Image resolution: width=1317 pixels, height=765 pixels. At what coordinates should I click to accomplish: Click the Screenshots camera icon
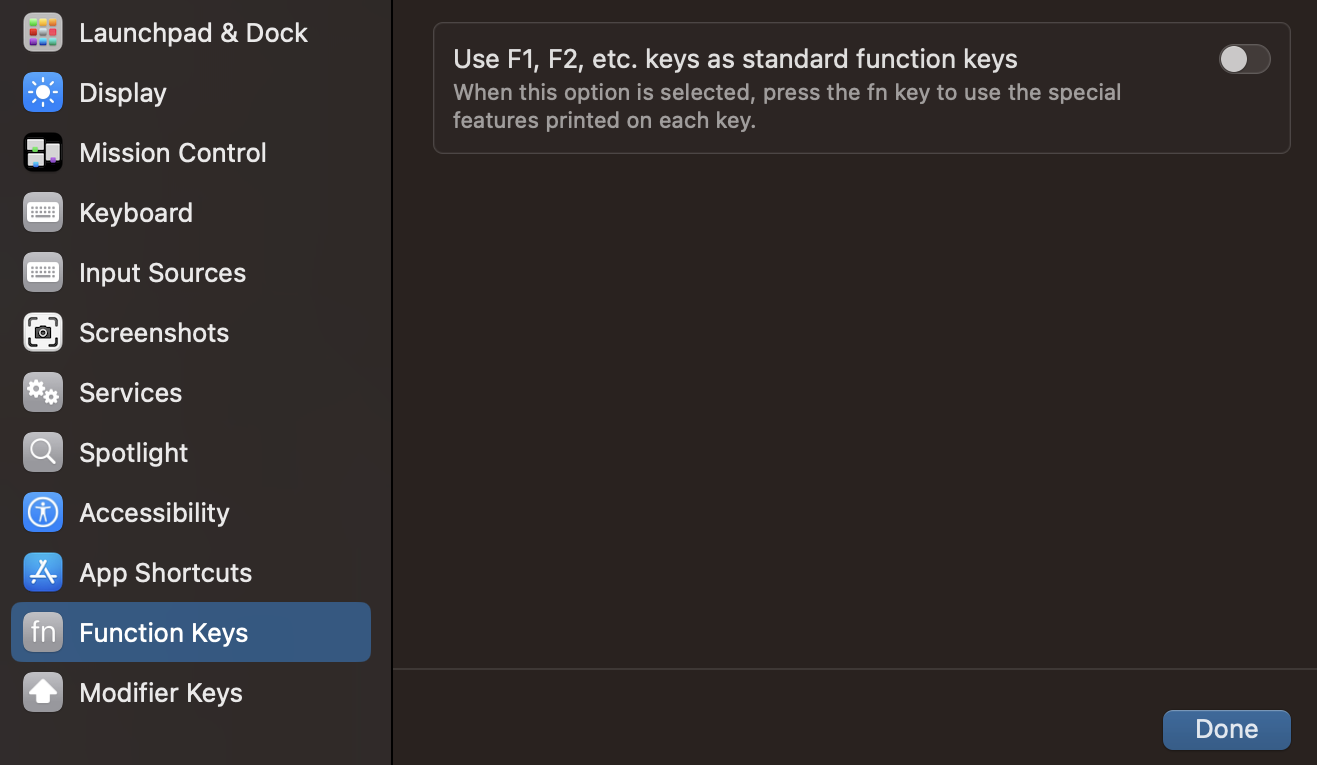point(42,332)
